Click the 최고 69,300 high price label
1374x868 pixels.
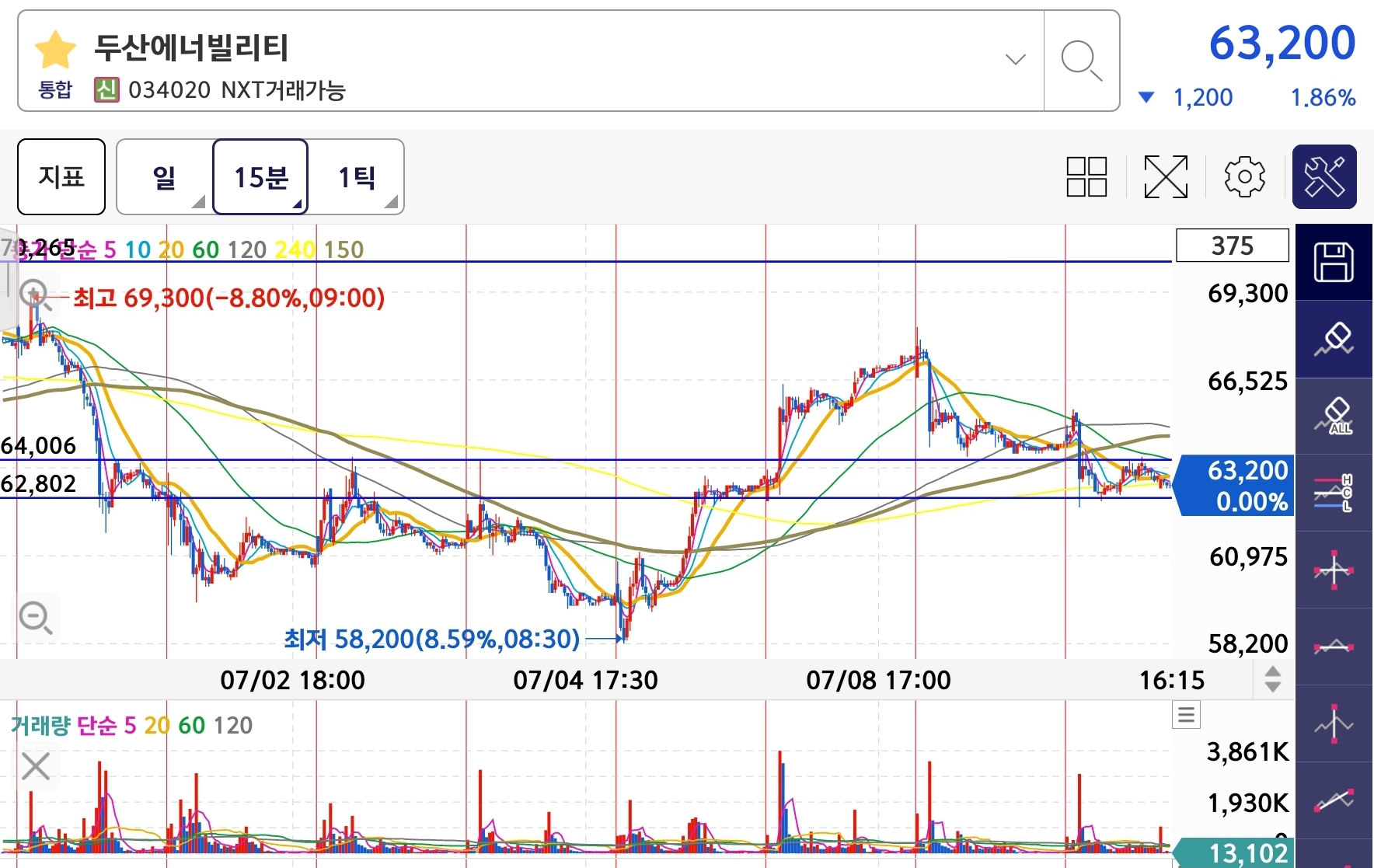228,298
